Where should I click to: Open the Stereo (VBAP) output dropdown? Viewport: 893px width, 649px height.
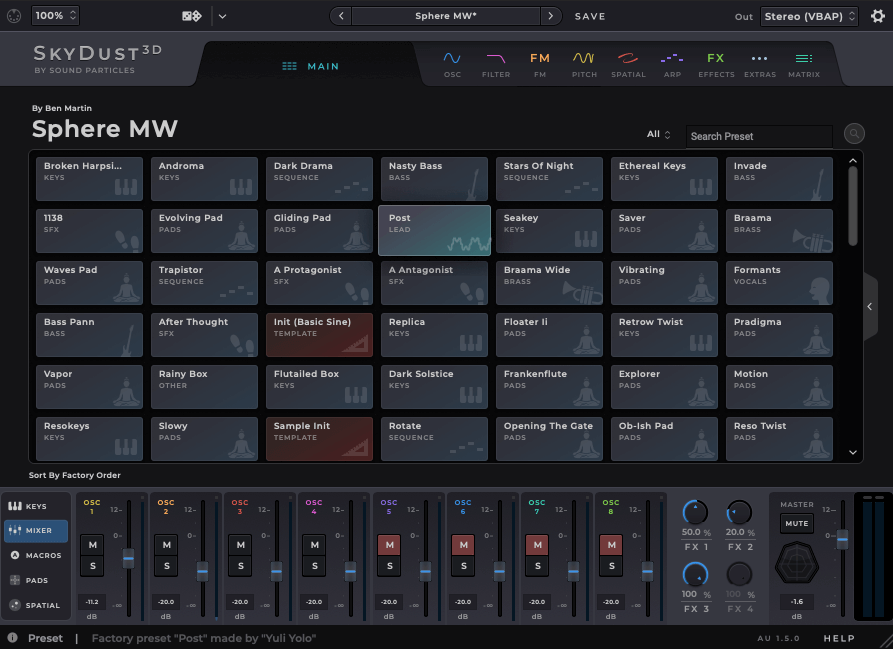(809, 16)
